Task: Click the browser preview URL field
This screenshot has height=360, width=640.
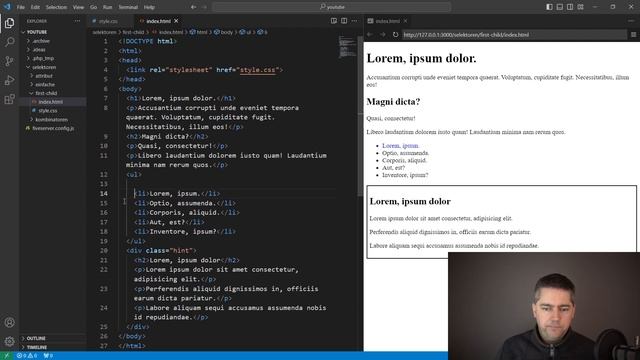Action: pyautogui.click(x=514, y=35)
